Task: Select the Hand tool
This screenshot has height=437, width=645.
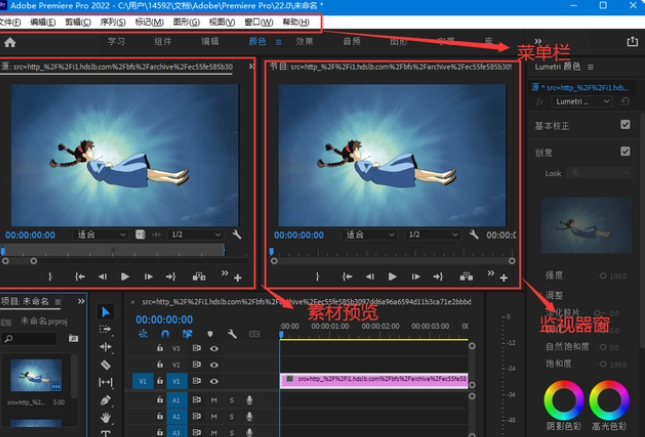Action: click(106, 416)
